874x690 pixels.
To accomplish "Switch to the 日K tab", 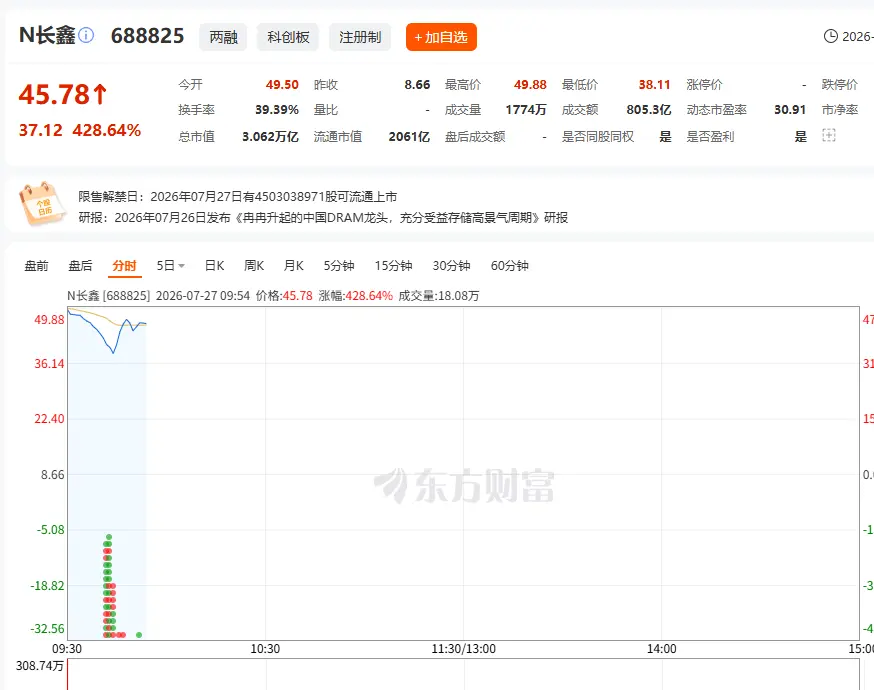I will 215,266.
